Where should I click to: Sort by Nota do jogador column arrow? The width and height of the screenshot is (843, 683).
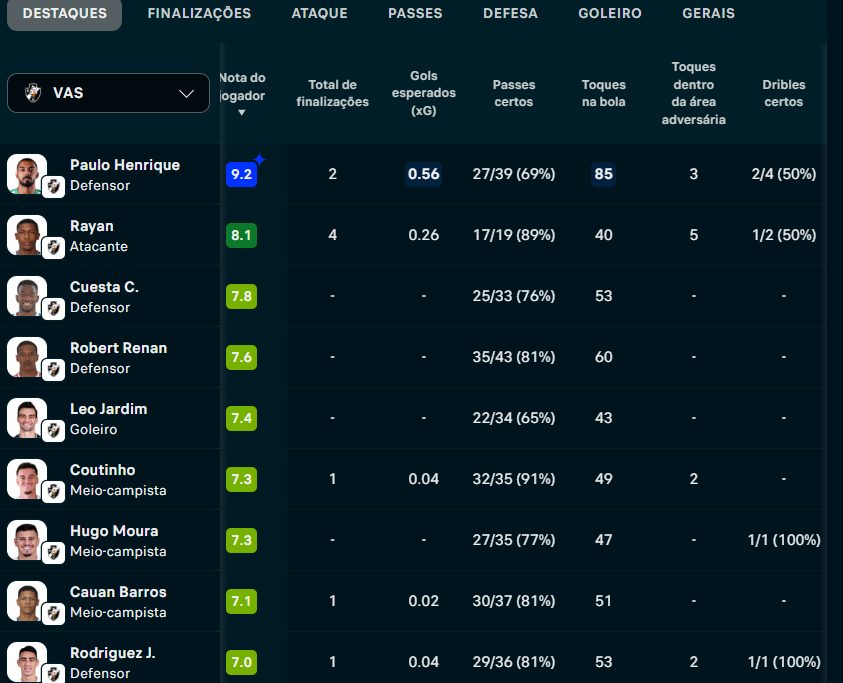(241, 112)
